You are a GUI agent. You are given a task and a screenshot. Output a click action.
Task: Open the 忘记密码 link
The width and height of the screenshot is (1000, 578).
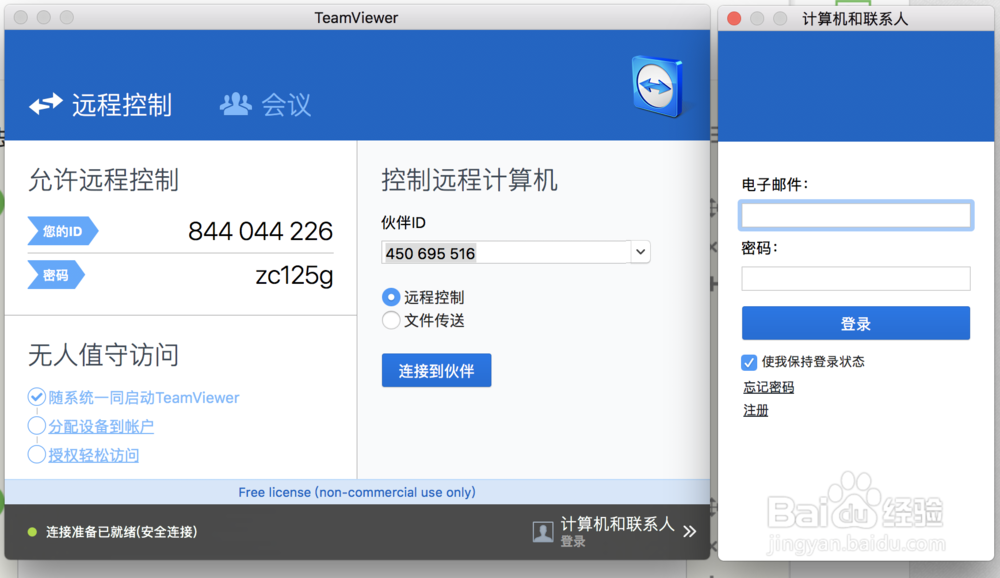(x=768, y=387)
